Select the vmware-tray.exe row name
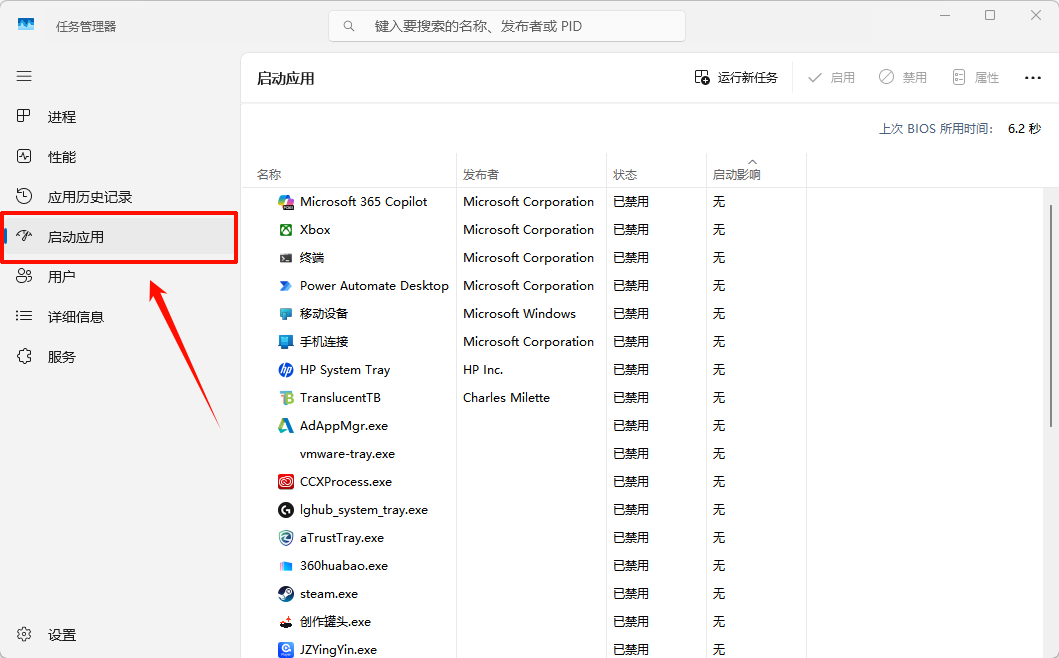Viewport: 1059px width, 658px height. [x=347, y=454]
